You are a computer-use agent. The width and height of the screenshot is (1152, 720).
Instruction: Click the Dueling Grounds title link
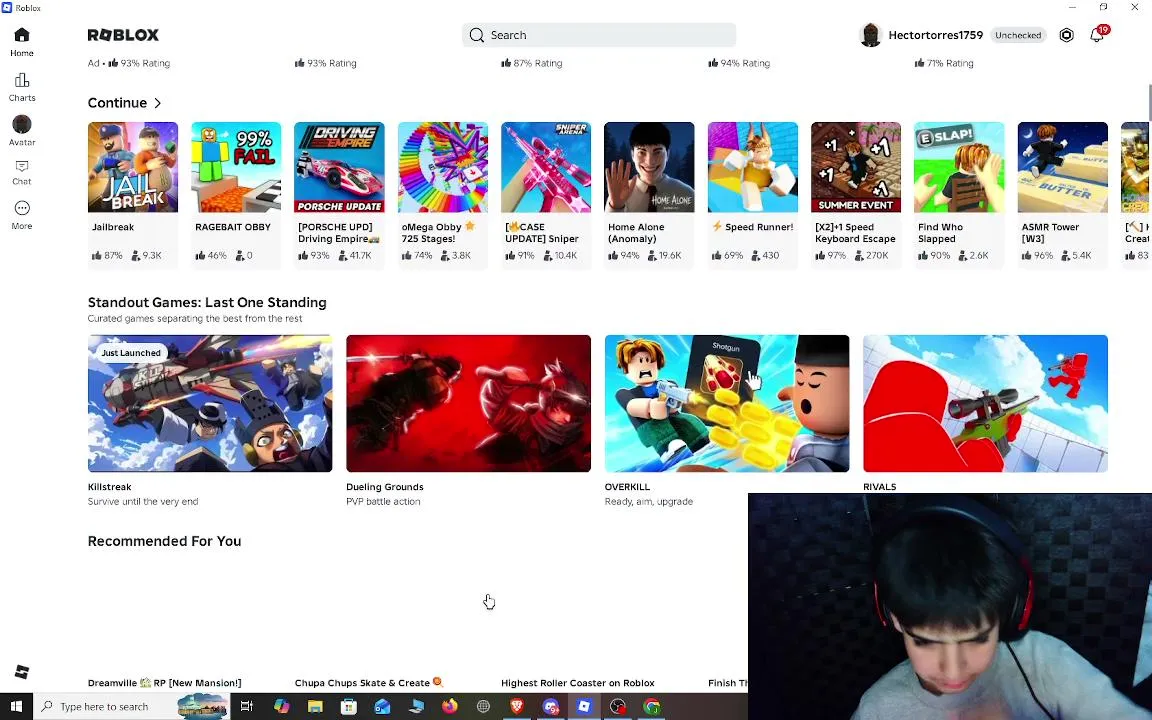[384, 486]
